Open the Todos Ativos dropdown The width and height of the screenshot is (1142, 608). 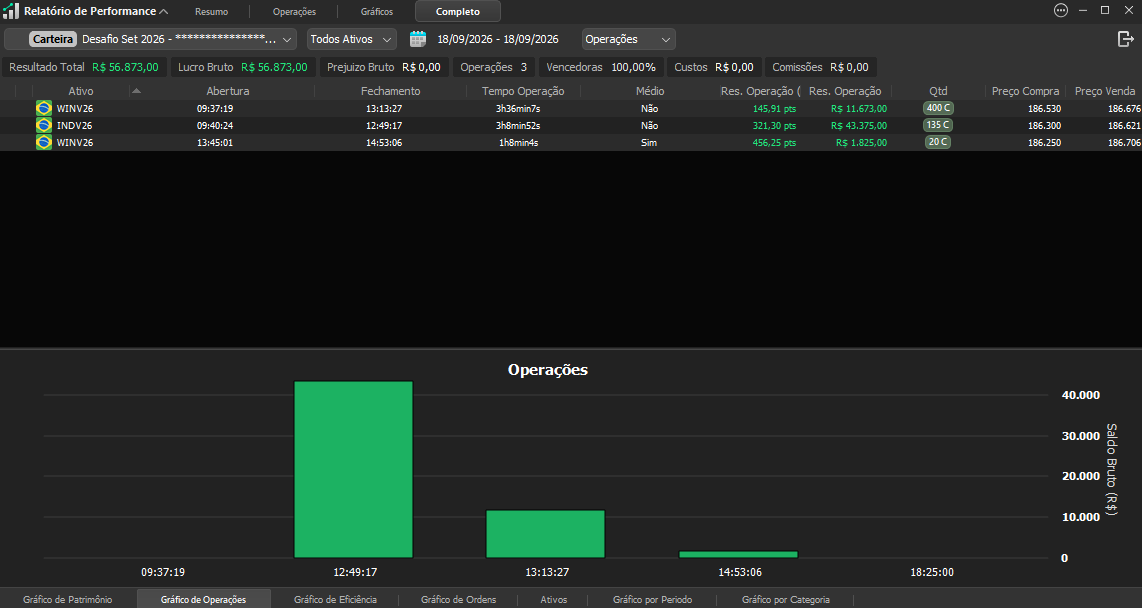tap(351, 39)
